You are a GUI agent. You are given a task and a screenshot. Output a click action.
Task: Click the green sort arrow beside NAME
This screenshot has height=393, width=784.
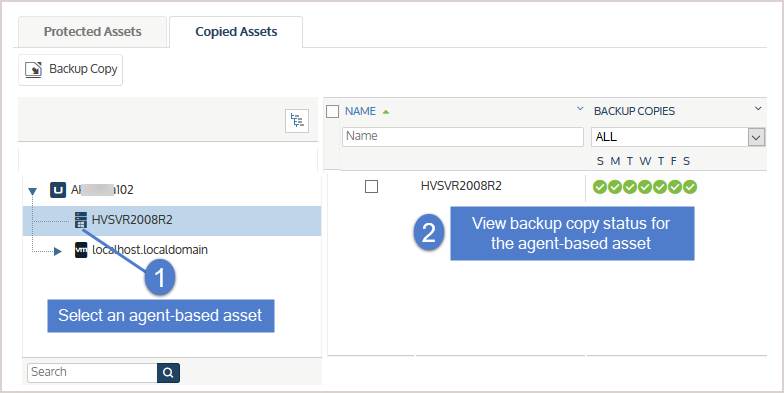386,112
